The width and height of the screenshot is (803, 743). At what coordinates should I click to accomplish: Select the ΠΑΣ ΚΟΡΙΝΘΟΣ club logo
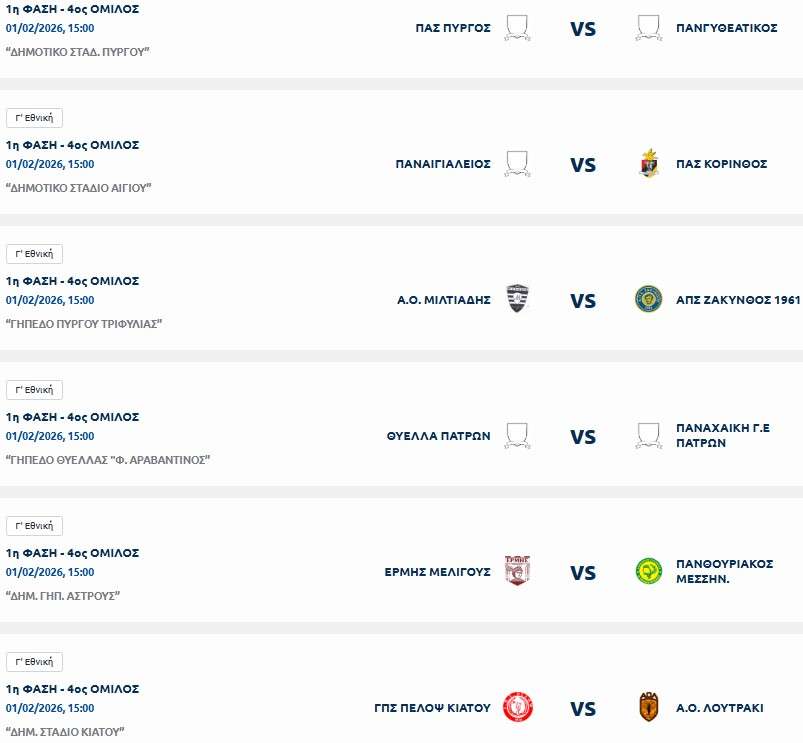pyautogui.click(x=648, y=164)
